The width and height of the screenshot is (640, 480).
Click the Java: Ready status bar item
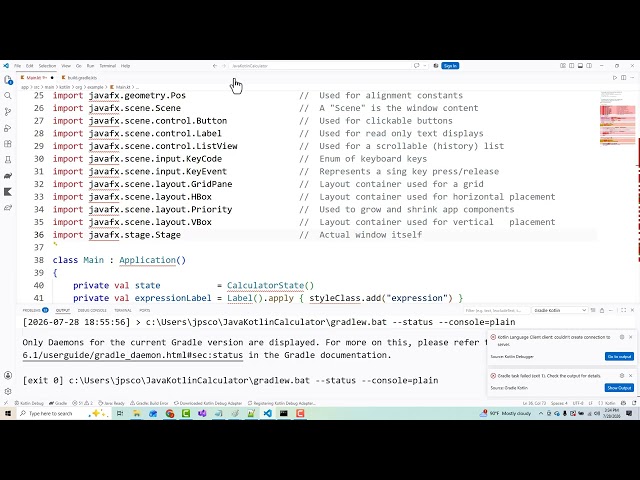pos(111,403)
